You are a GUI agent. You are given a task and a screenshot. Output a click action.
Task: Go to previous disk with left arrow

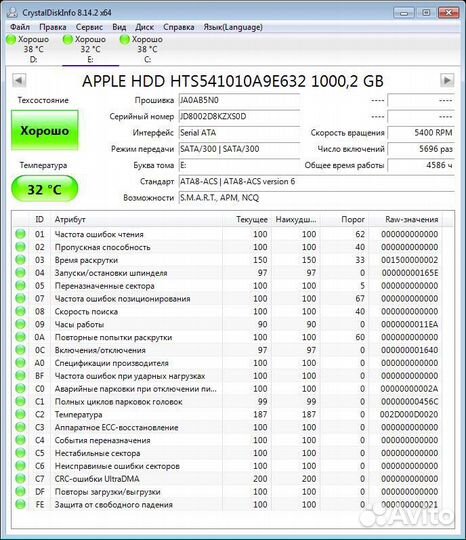coord(19,81)
